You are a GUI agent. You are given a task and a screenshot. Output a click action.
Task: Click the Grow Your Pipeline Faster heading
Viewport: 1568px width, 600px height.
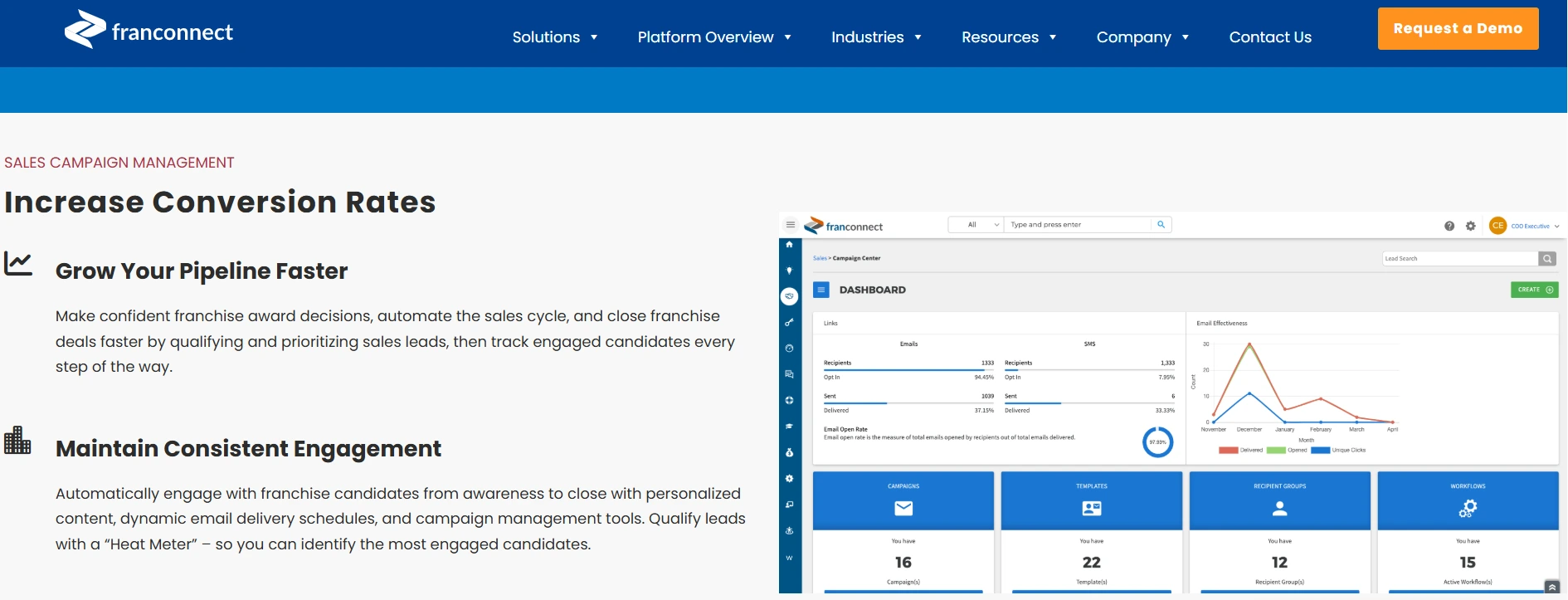tap(202, 271)
